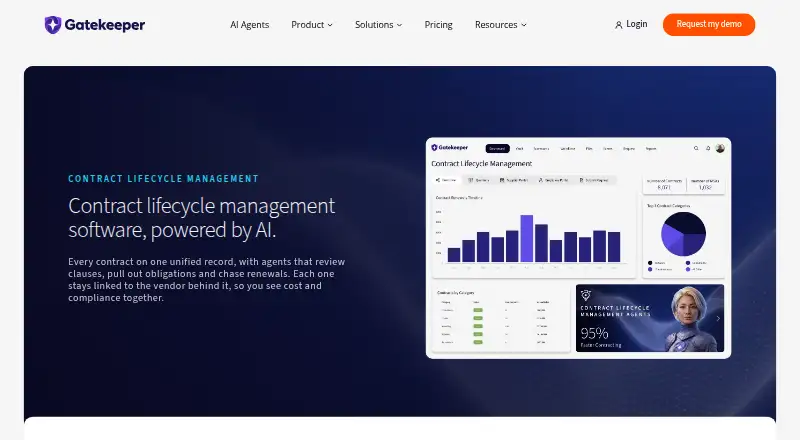Expand the Solutions dropdown menu
800x440 pixels.
(378, 25)
